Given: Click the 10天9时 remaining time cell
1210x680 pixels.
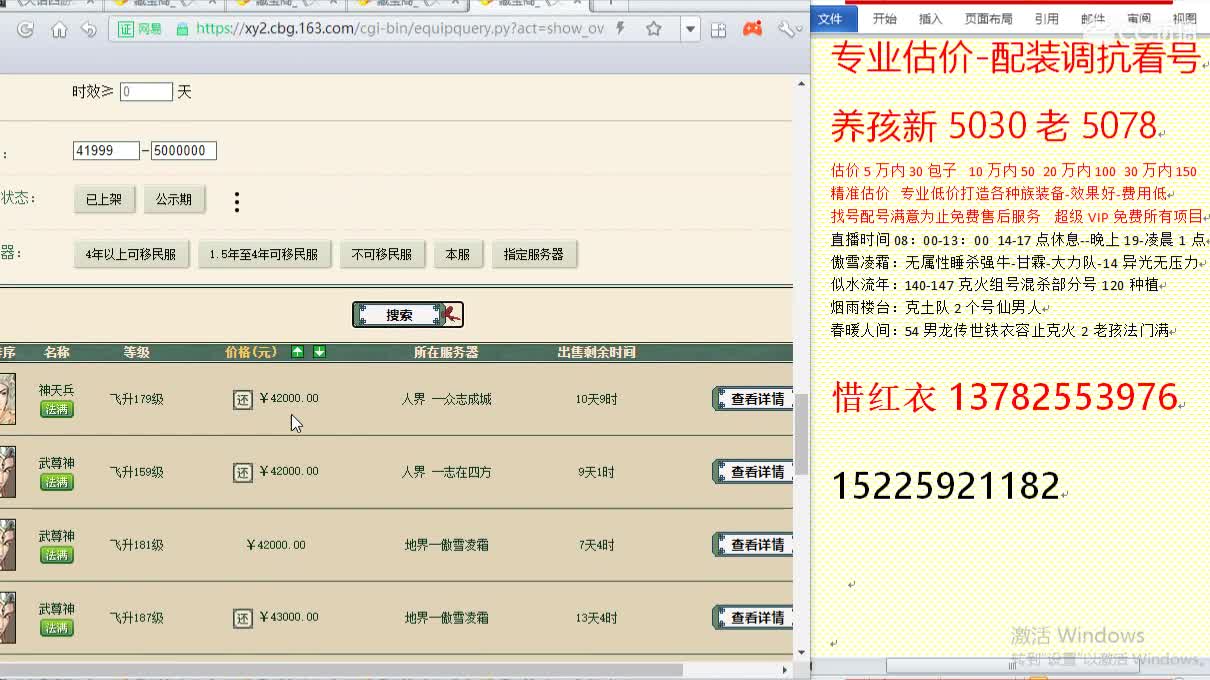Looking at the screenshot, I should 596,399.
